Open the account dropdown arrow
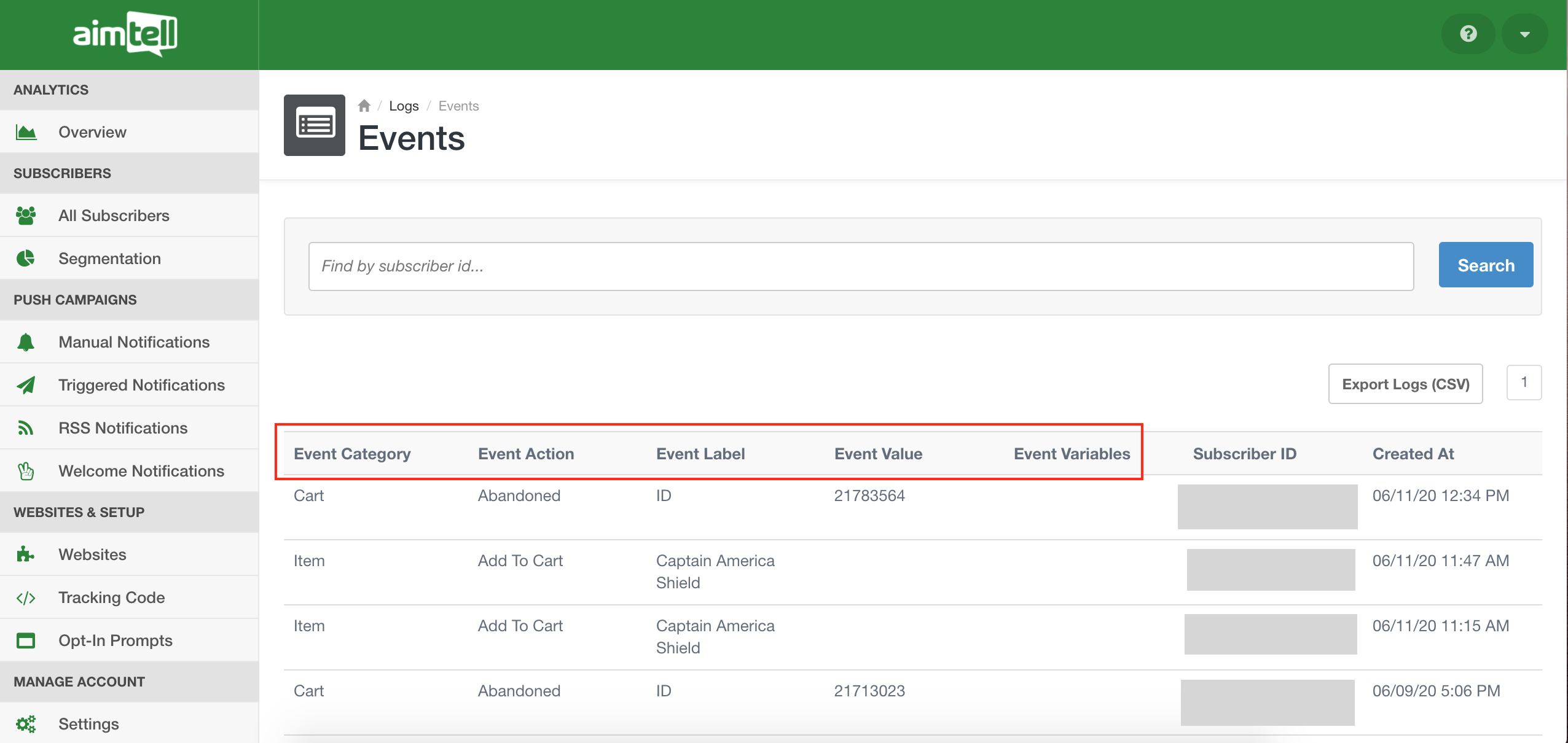Screen dimensions: 1568x743 tap(1524, 34)
